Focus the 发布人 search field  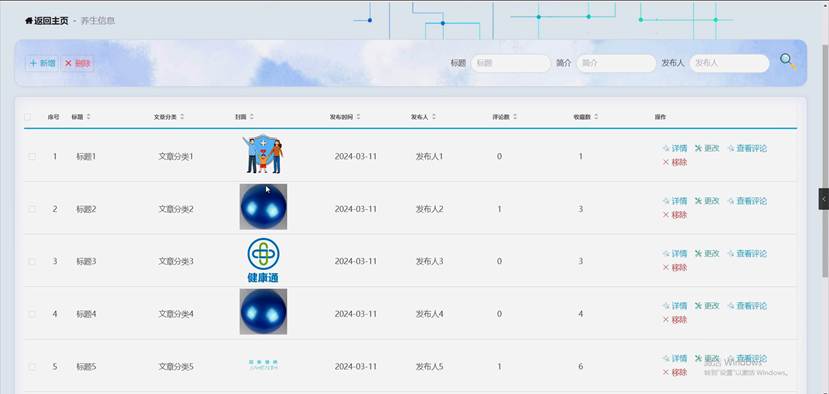[729, 63]
